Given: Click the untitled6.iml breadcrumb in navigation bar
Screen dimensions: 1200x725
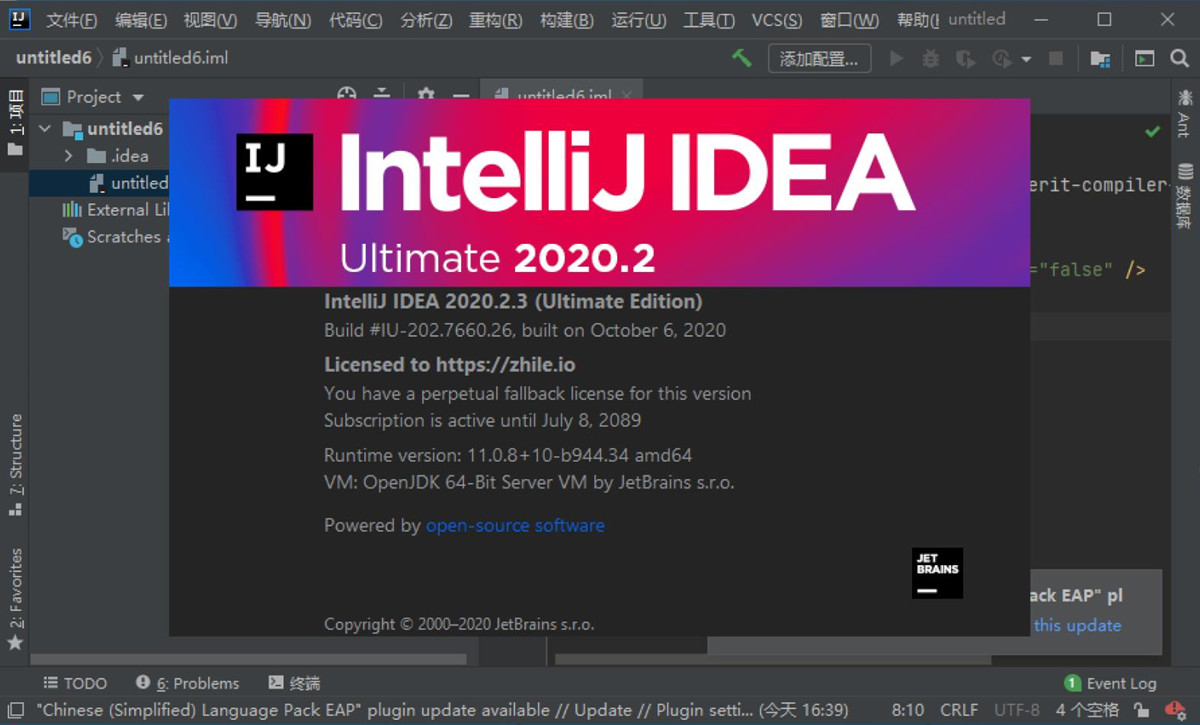Looking at the screenshot, I should [x=170, y=58].
